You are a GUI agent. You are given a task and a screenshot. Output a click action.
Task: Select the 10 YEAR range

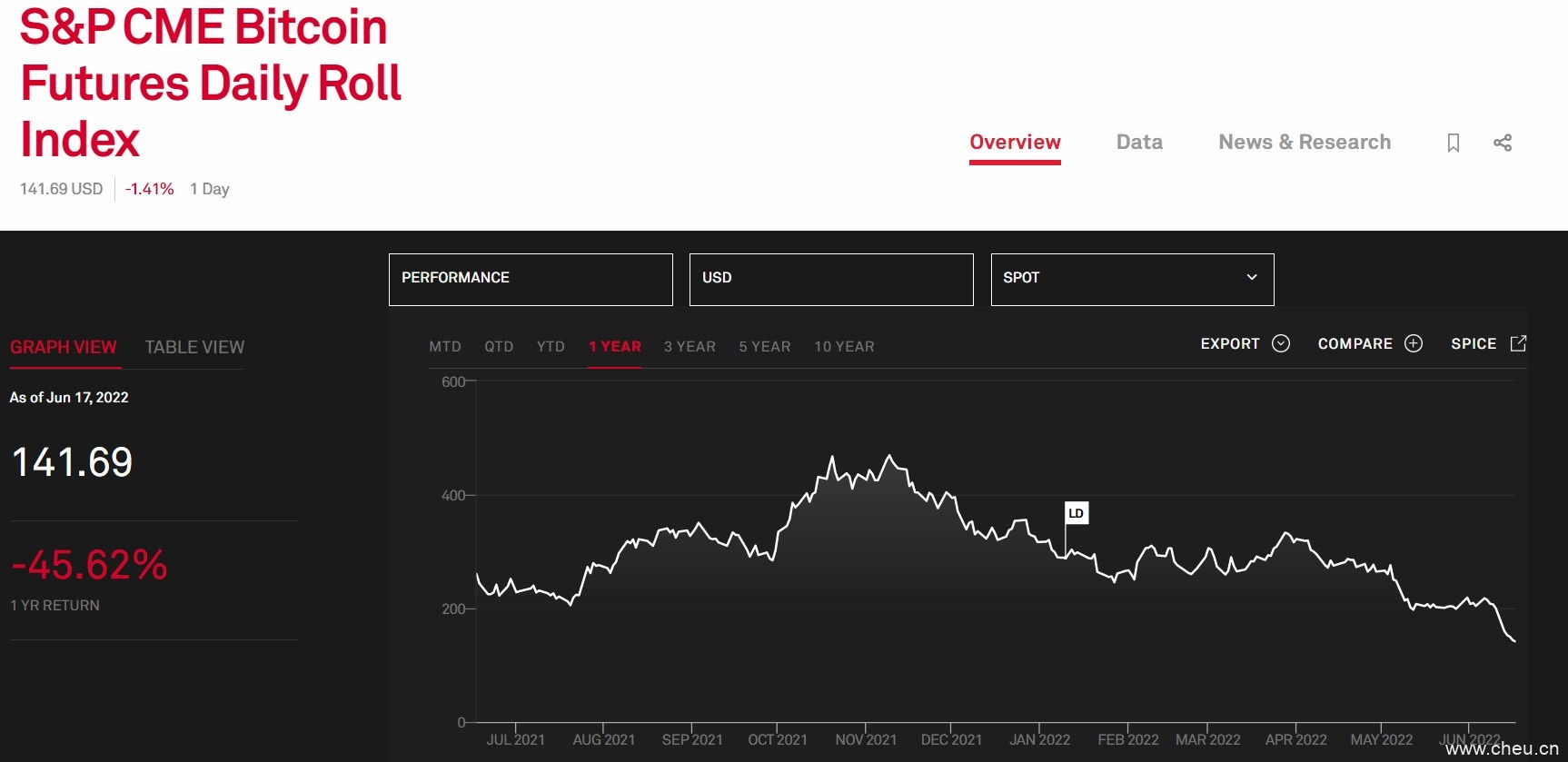[x=844, y=347]
